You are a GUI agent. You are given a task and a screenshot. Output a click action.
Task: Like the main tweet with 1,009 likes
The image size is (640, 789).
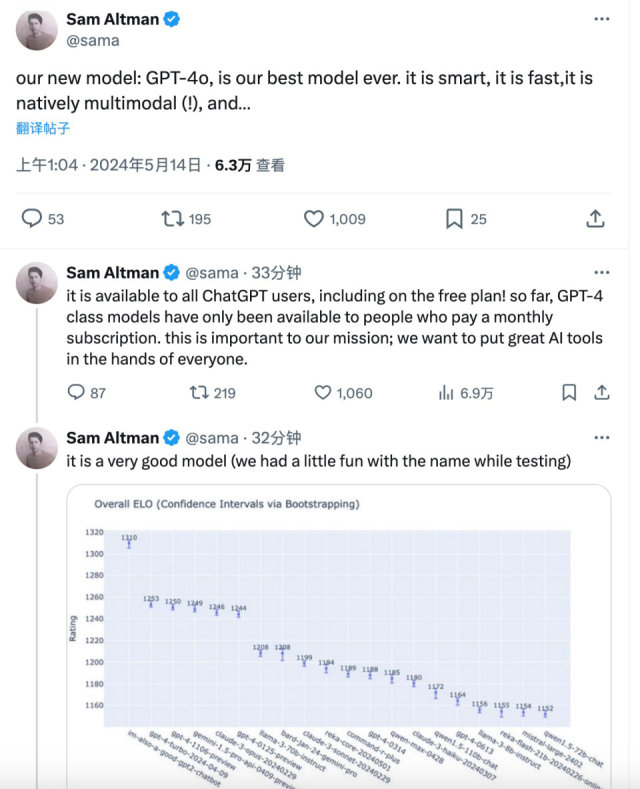(314, 218)
